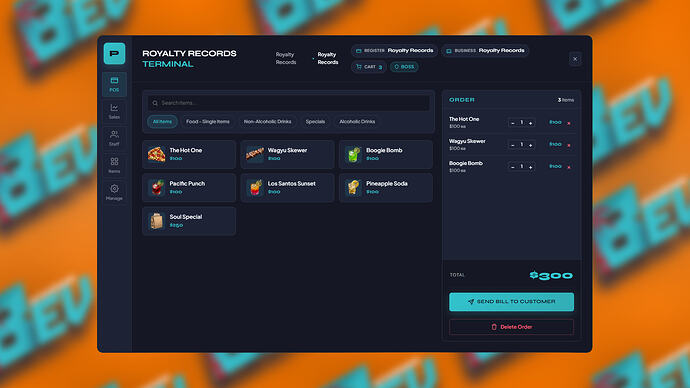Open the Manage settings section

click(114, 193)
